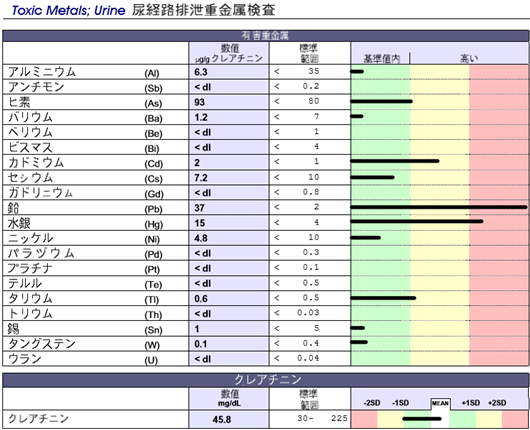Image resolution: width=530 pixels, height=430 pixels.
Task: Click the "Toxic Metals; Urine" title
Action: pyautogui.click(x=69, y=10)
